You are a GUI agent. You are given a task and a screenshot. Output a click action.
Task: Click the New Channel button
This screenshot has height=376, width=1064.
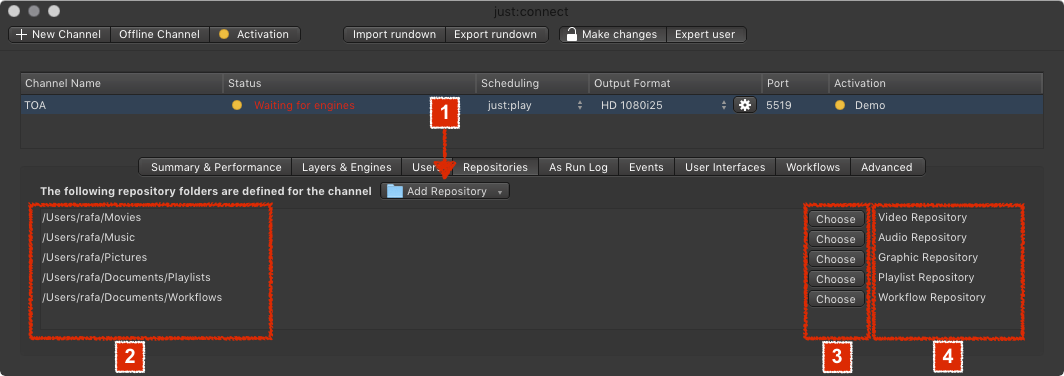[59, 35]
